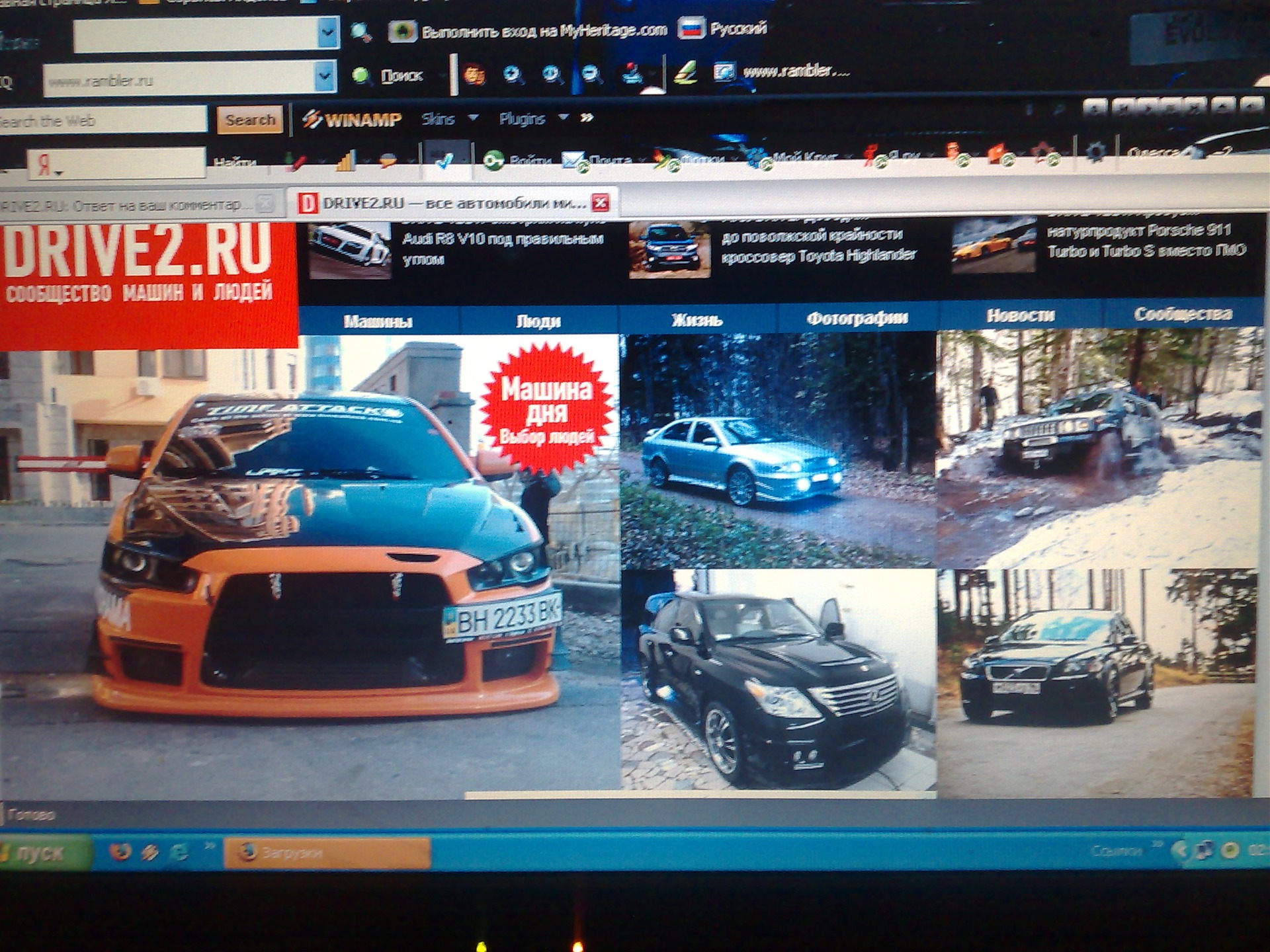Launch Winamp from the quick launch bar
This screenshot has width=1270, height=952.
(x=150, y=852)
